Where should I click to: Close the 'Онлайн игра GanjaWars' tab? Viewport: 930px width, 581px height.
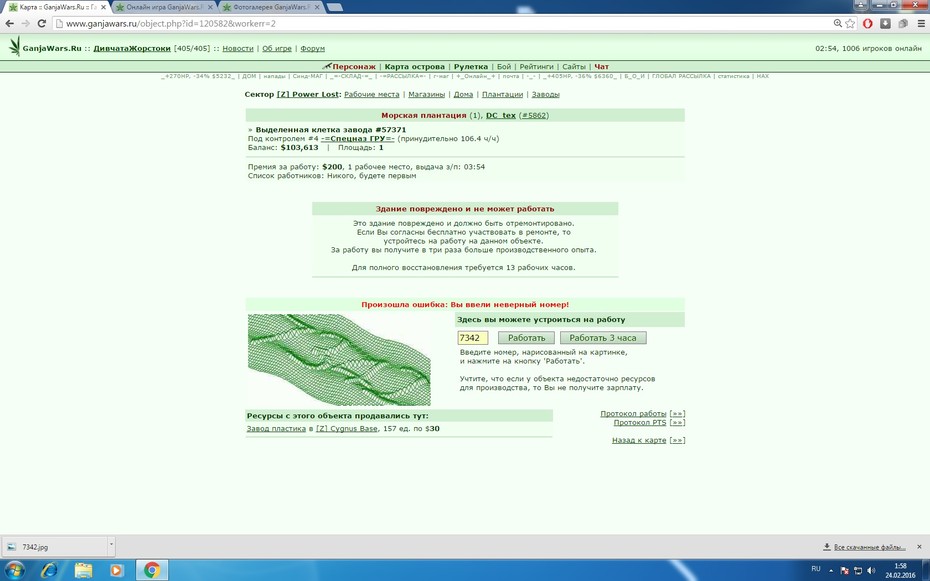(x=210, y=7)
